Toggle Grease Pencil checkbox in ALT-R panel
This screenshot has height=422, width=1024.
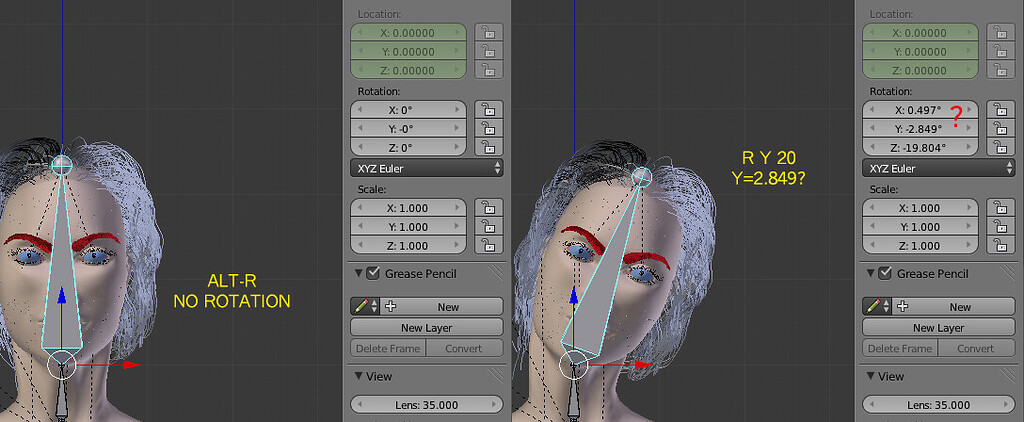(373, 273)
